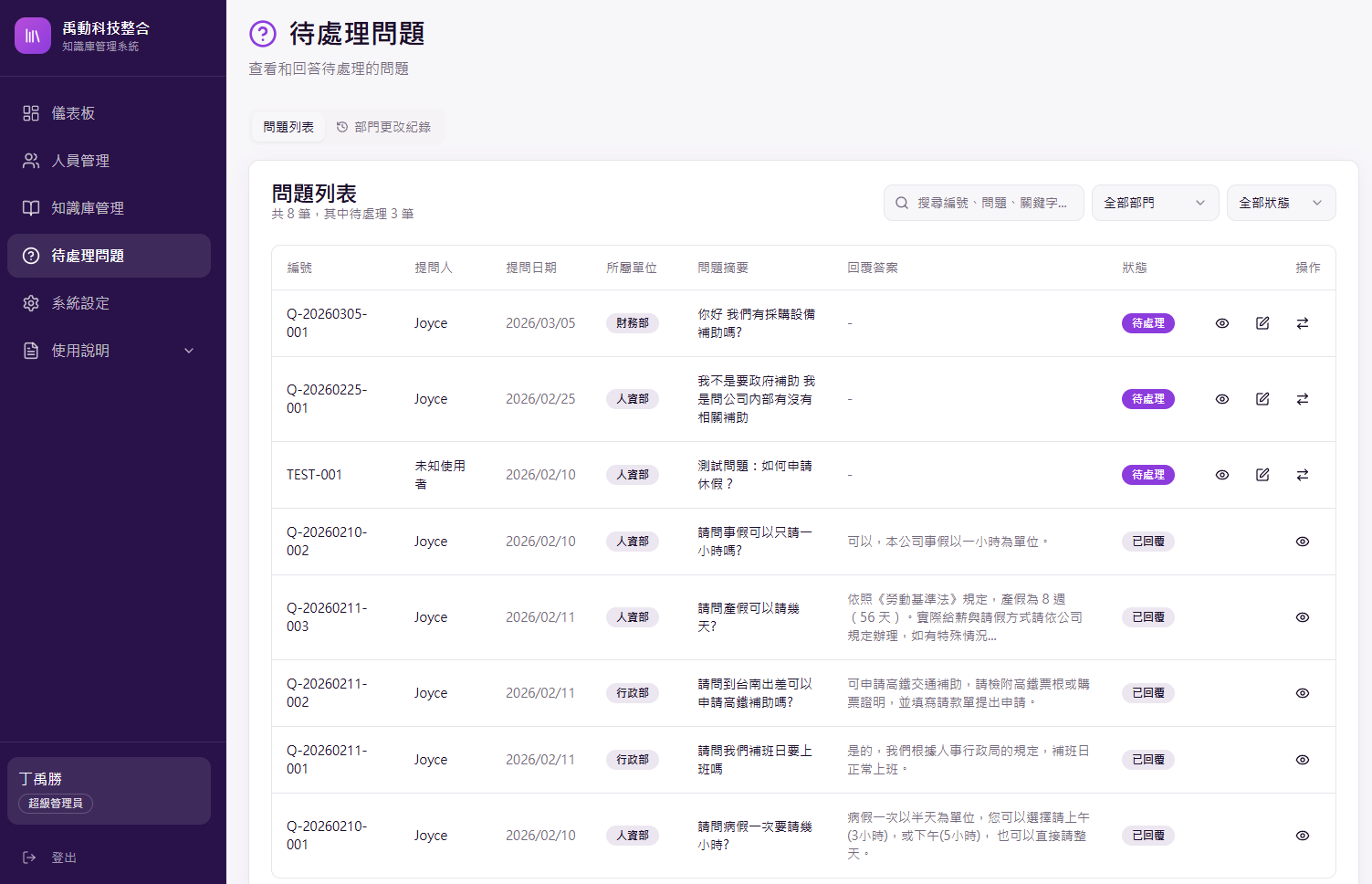
Task: Edit the answer for Q-20260305-001
Action: [1262, 323]
